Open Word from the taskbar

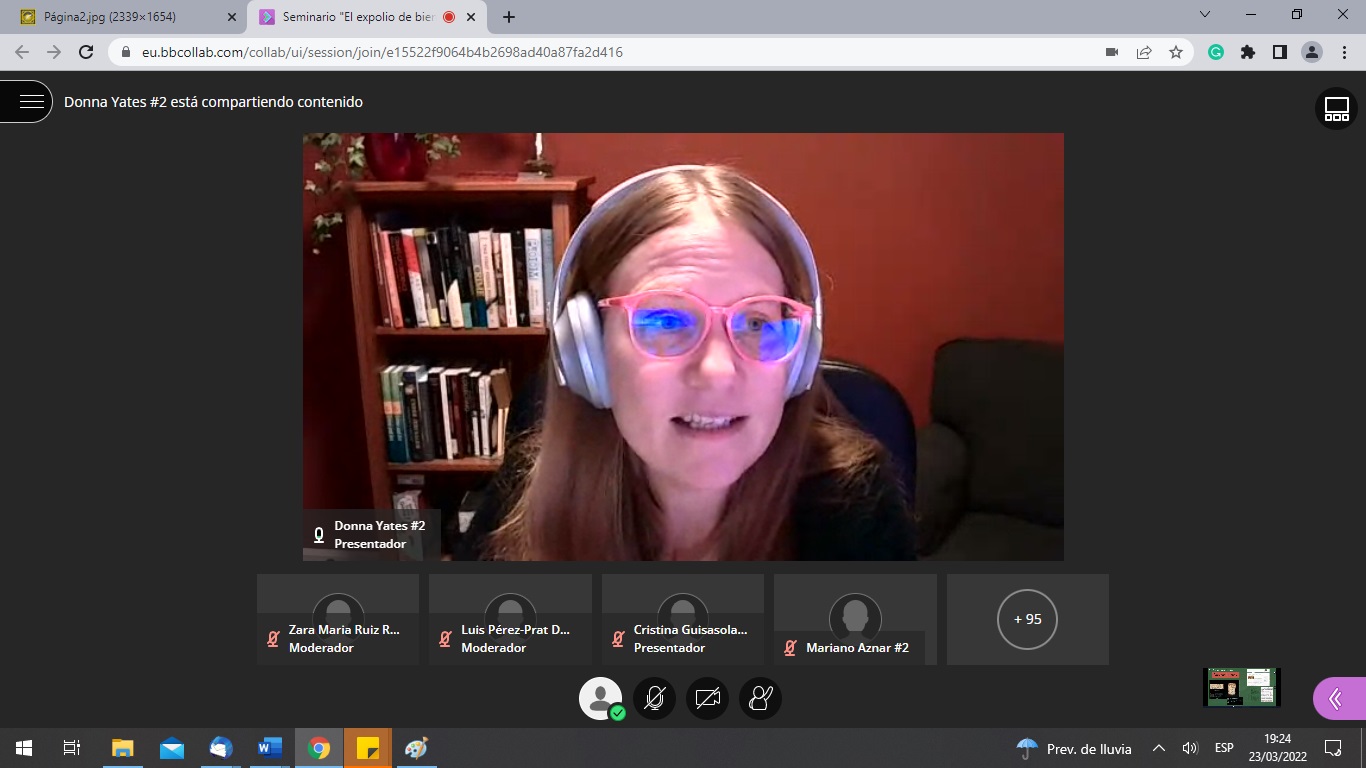(270, 748)
